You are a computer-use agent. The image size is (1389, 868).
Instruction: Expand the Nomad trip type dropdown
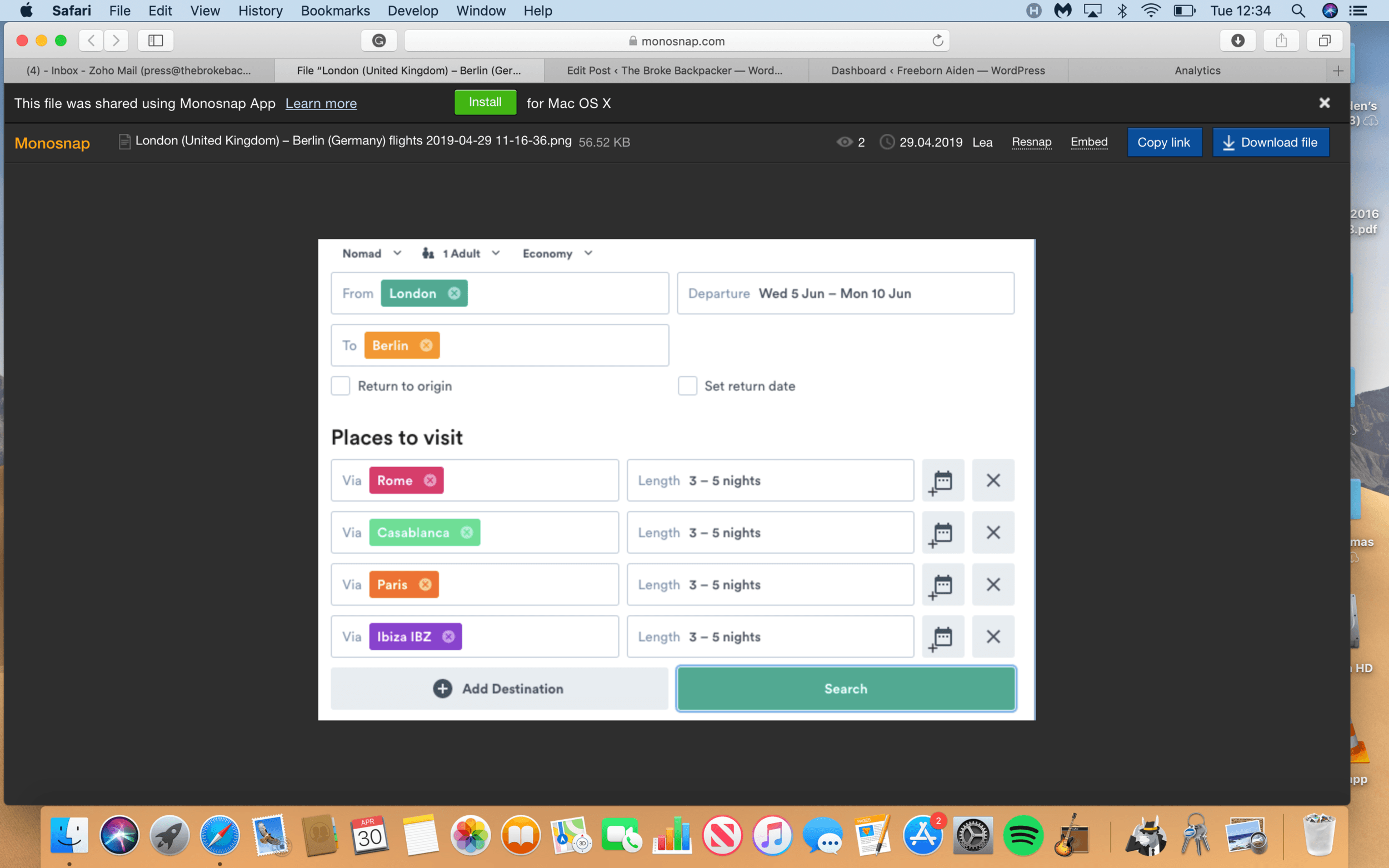click(372, 253)
